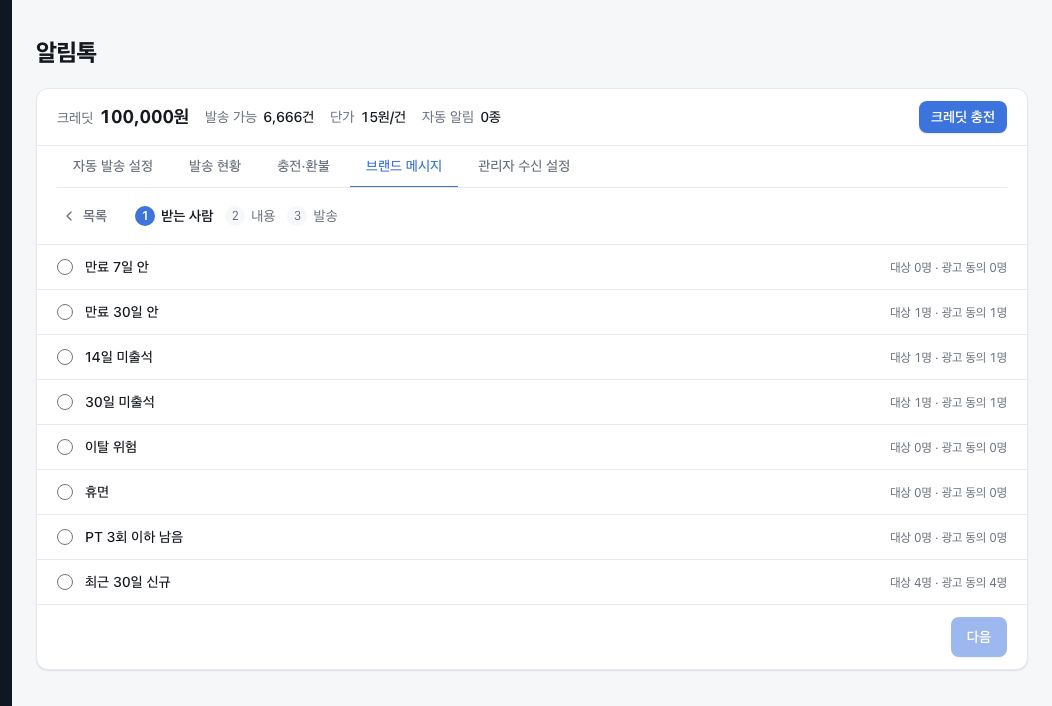This screenshot has height=706, width=1052.
Task: Click the 만료 7일 안 label text
Action: 117,267
